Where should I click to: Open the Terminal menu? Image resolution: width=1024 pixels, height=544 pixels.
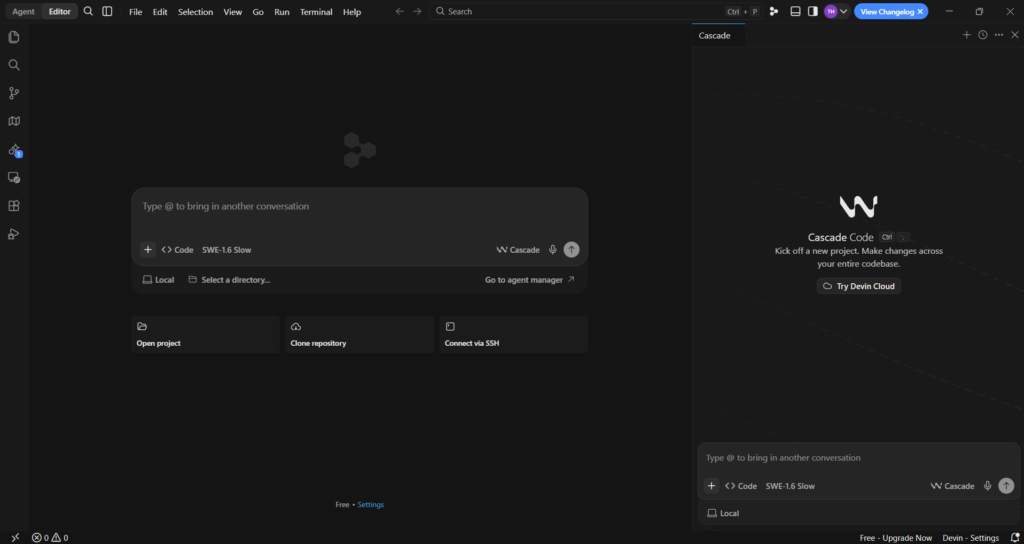(x=316, y=12)
